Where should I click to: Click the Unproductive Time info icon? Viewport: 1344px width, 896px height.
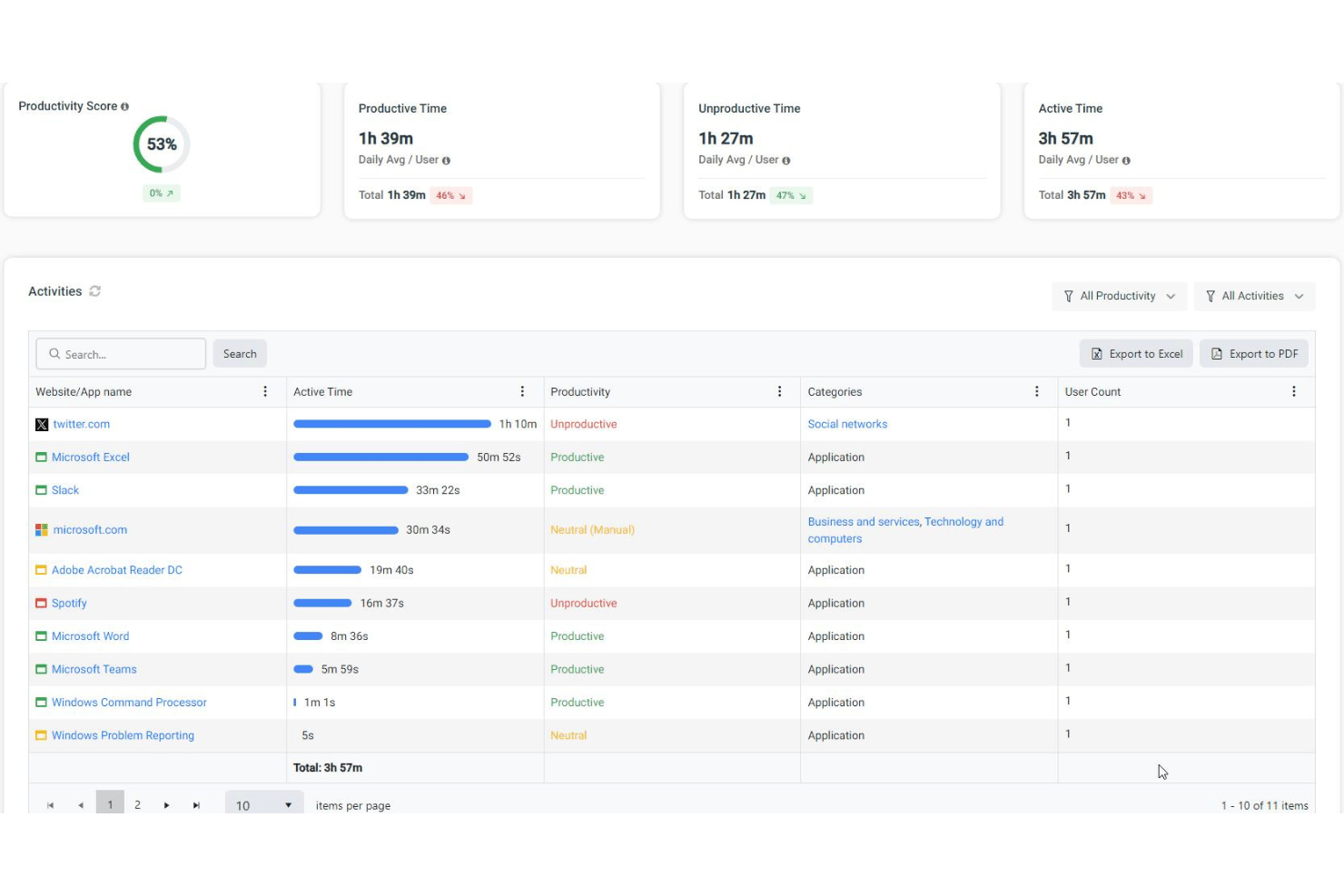point(786,161)
